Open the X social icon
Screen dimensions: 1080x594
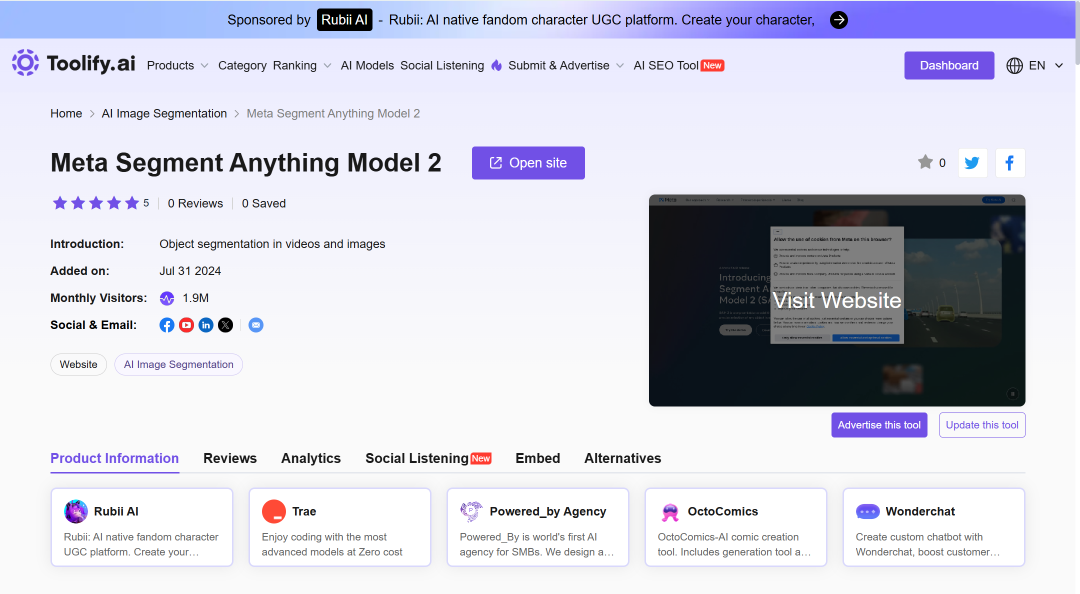(x=225, y=325)
